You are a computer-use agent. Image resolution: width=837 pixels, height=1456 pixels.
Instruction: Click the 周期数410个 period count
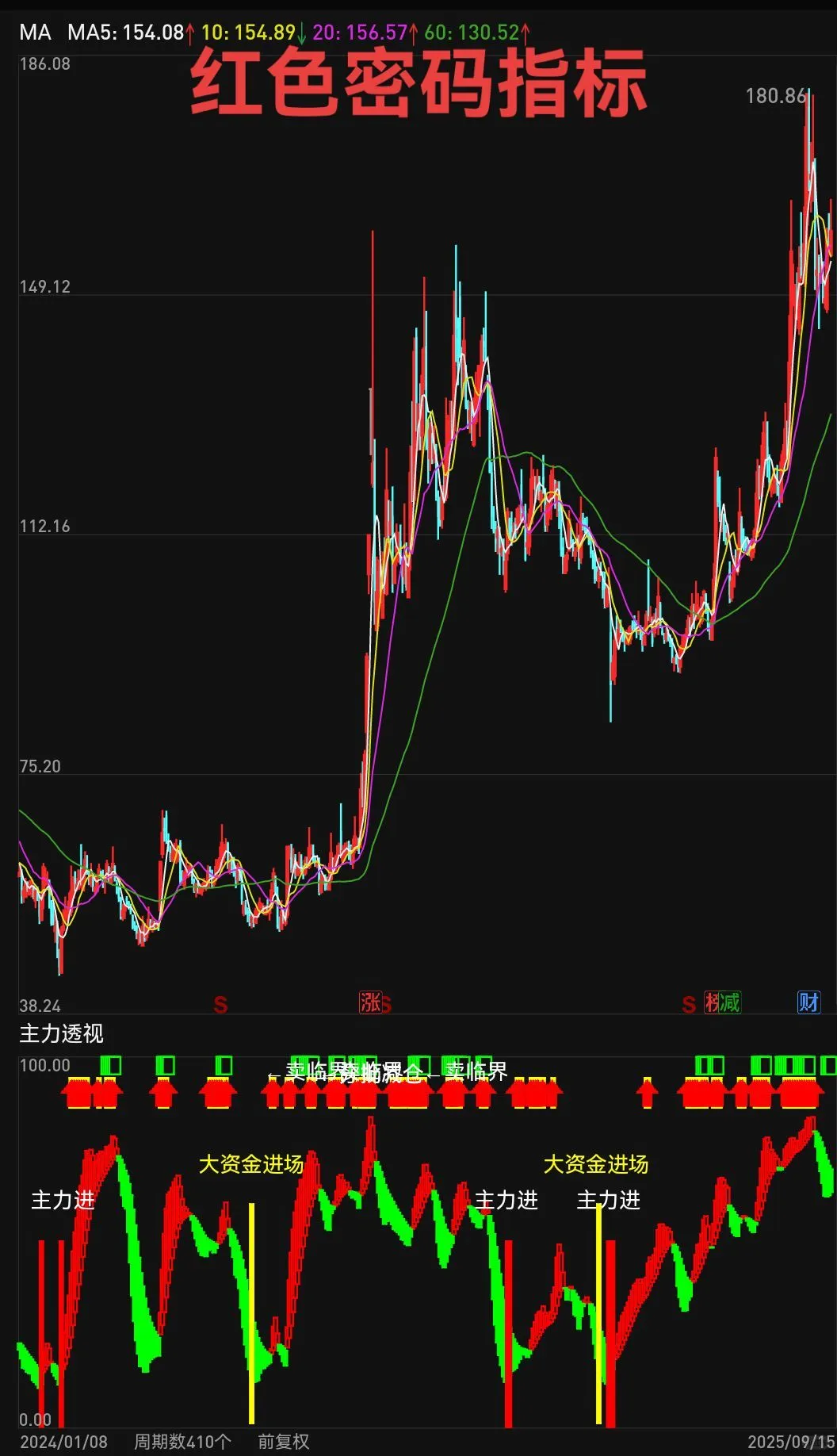(x=182, y=1442)
